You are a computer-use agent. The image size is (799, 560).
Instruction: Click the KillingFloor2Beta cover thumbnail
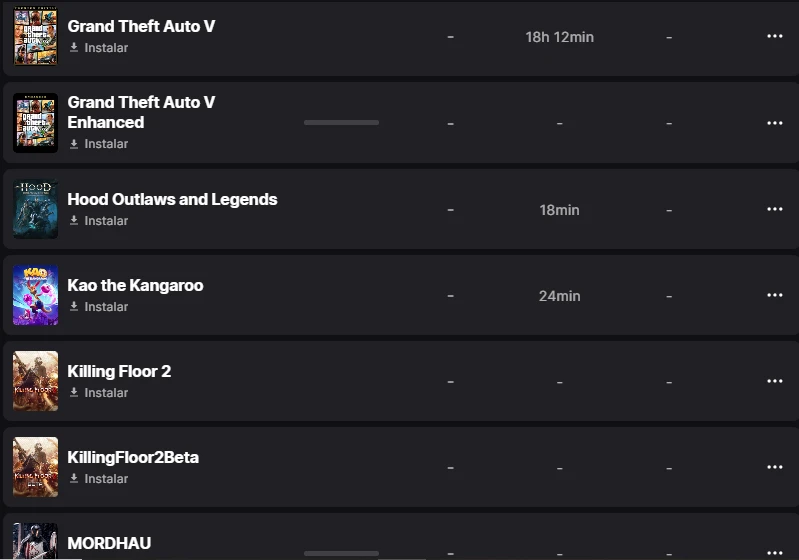(35, 468)
